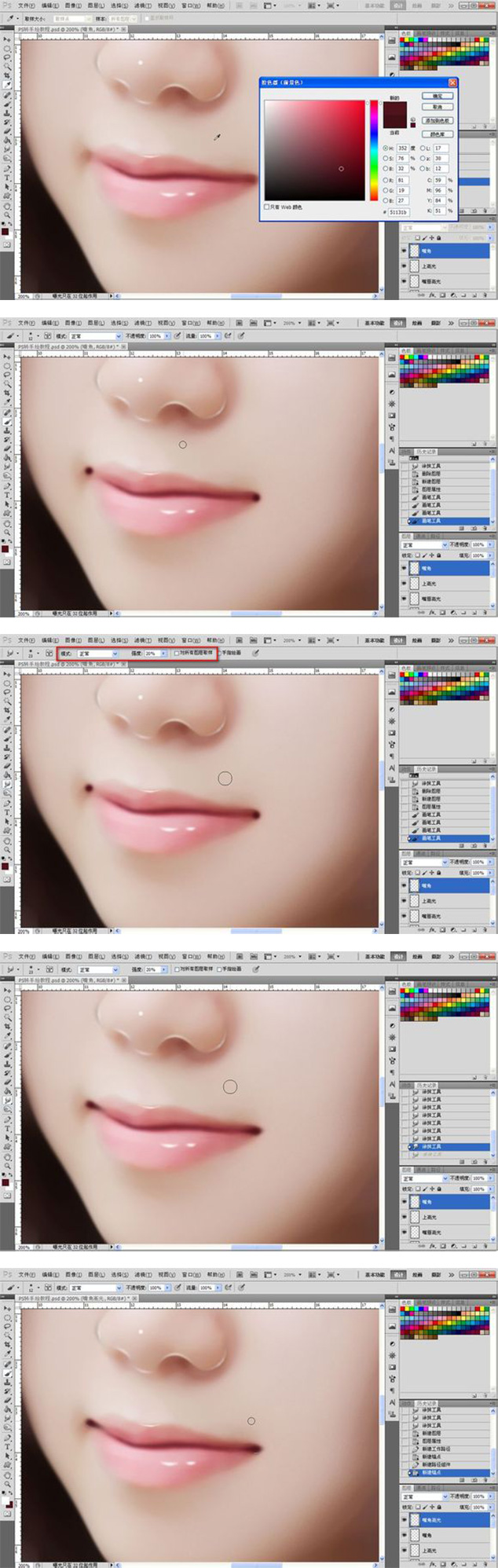This screenshot has height=1568, width=498.
Task: Click the hex color value field 51131b
Action: [x=398, y=212]
